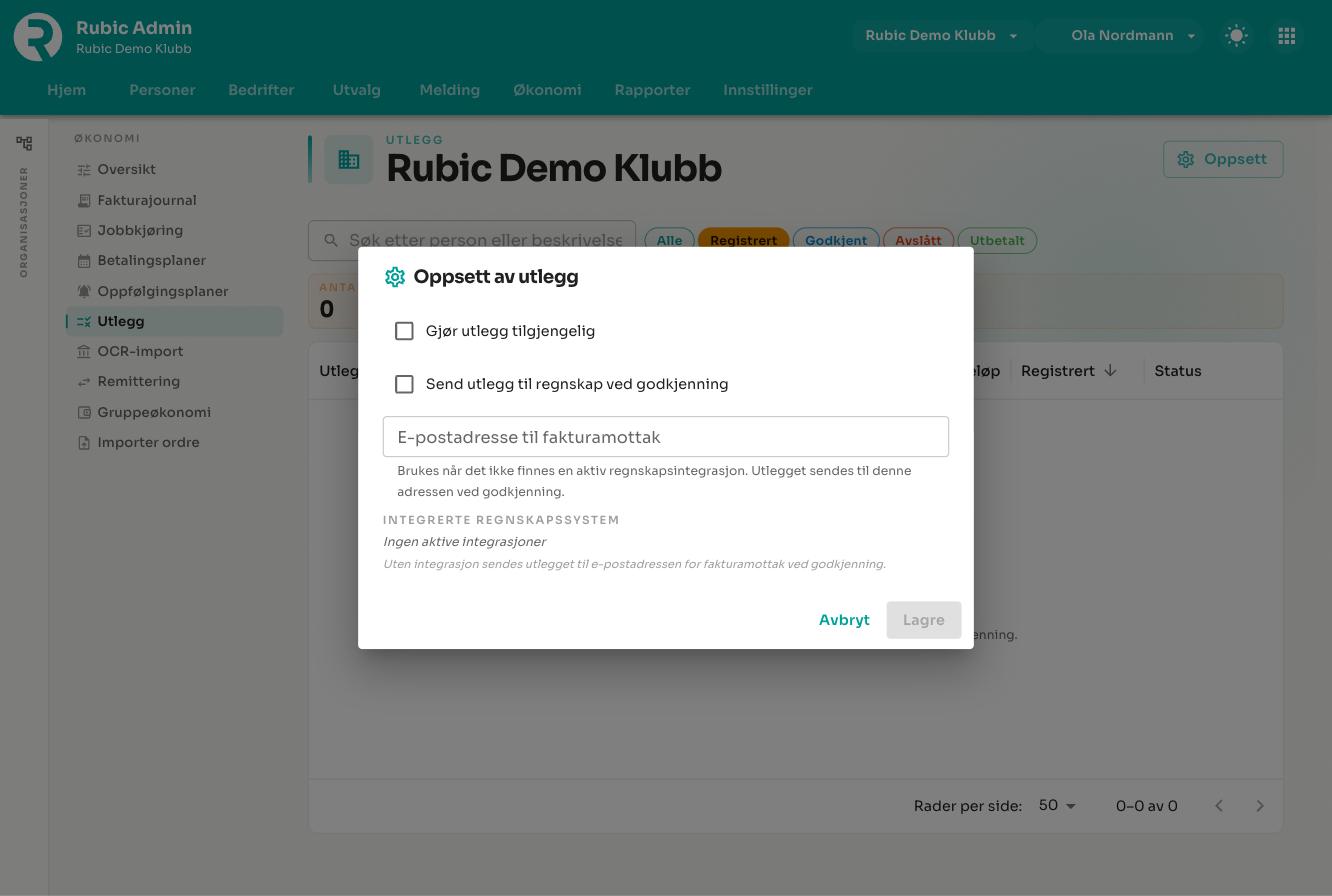Click the Lagre button
The height and width of the screenshot is (896, 1332).
click(924, 620)
